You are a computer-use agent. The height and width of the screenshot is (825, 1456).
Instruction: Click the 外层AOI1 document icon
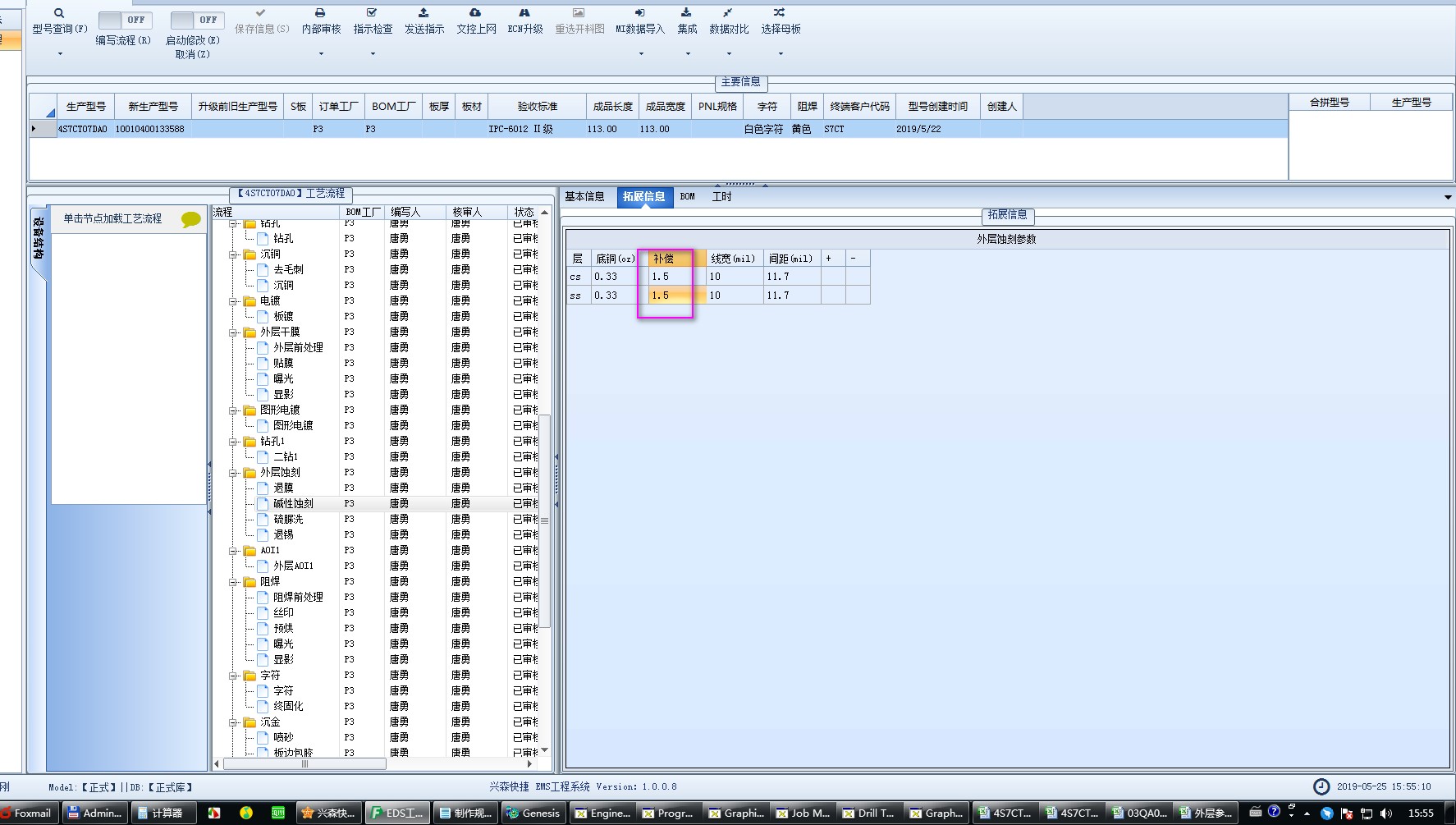point(263,566)
